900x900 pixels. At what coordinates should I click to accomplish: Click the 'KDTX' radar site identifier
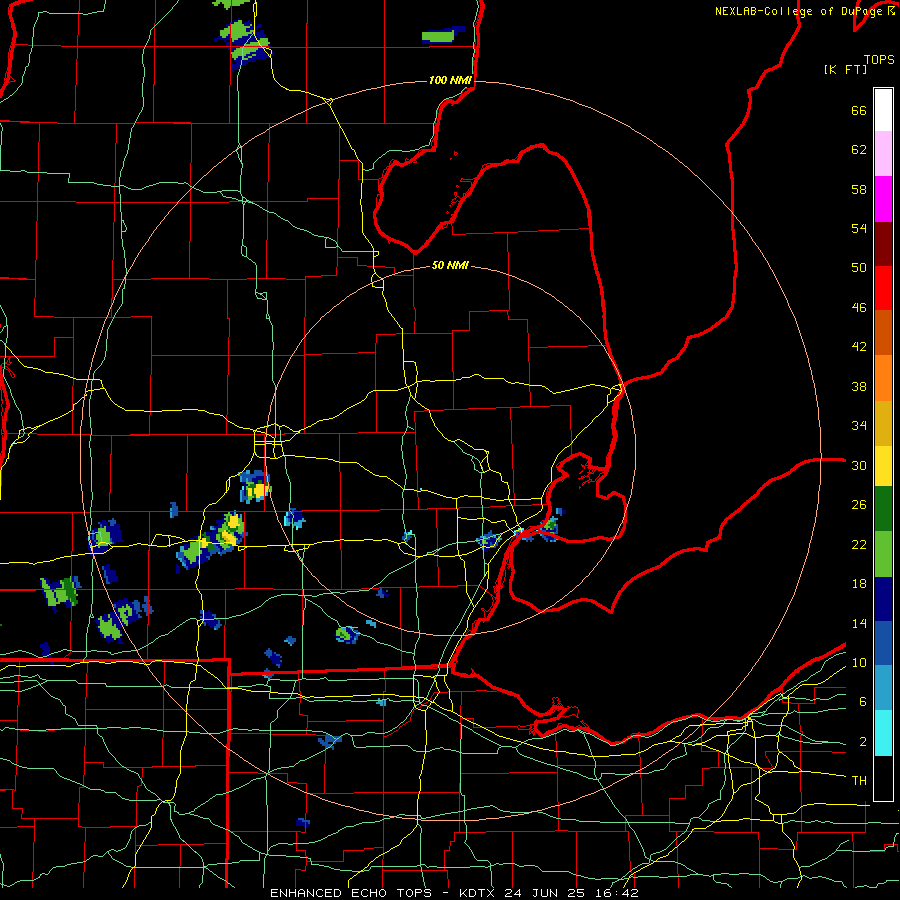point(478,893)
